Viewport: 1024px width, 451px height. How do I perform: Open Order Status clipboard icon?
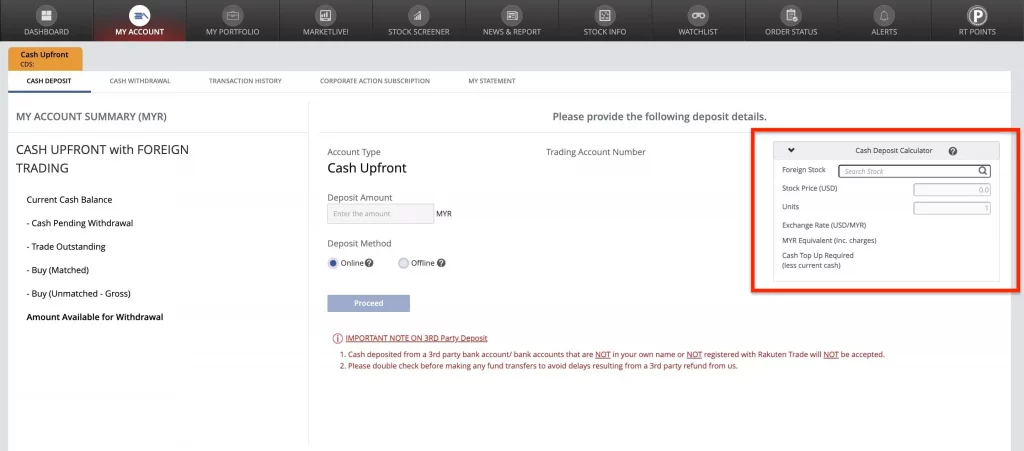791,16
